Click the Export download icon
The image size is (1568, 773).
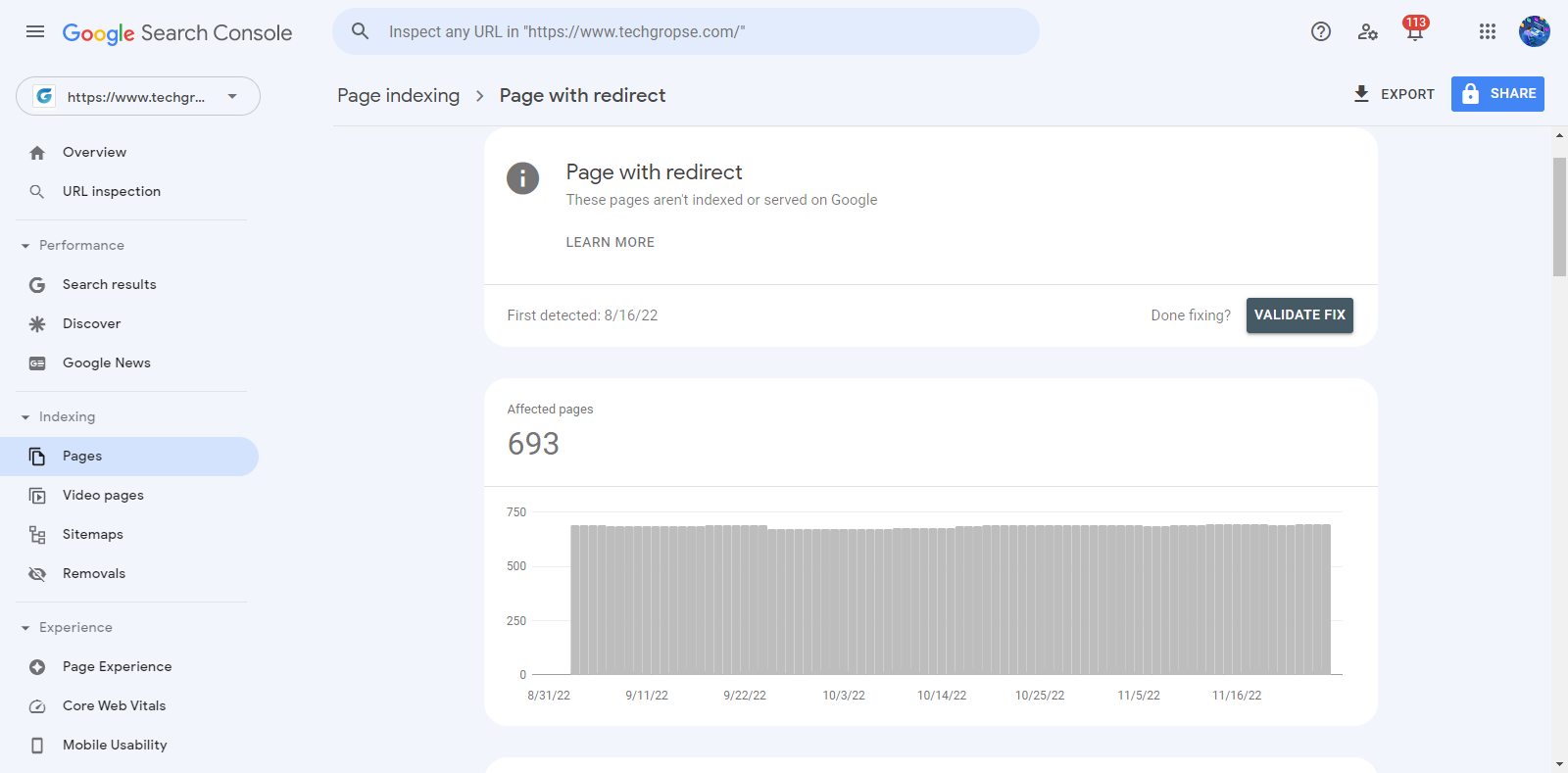(x=1361, y=94)
